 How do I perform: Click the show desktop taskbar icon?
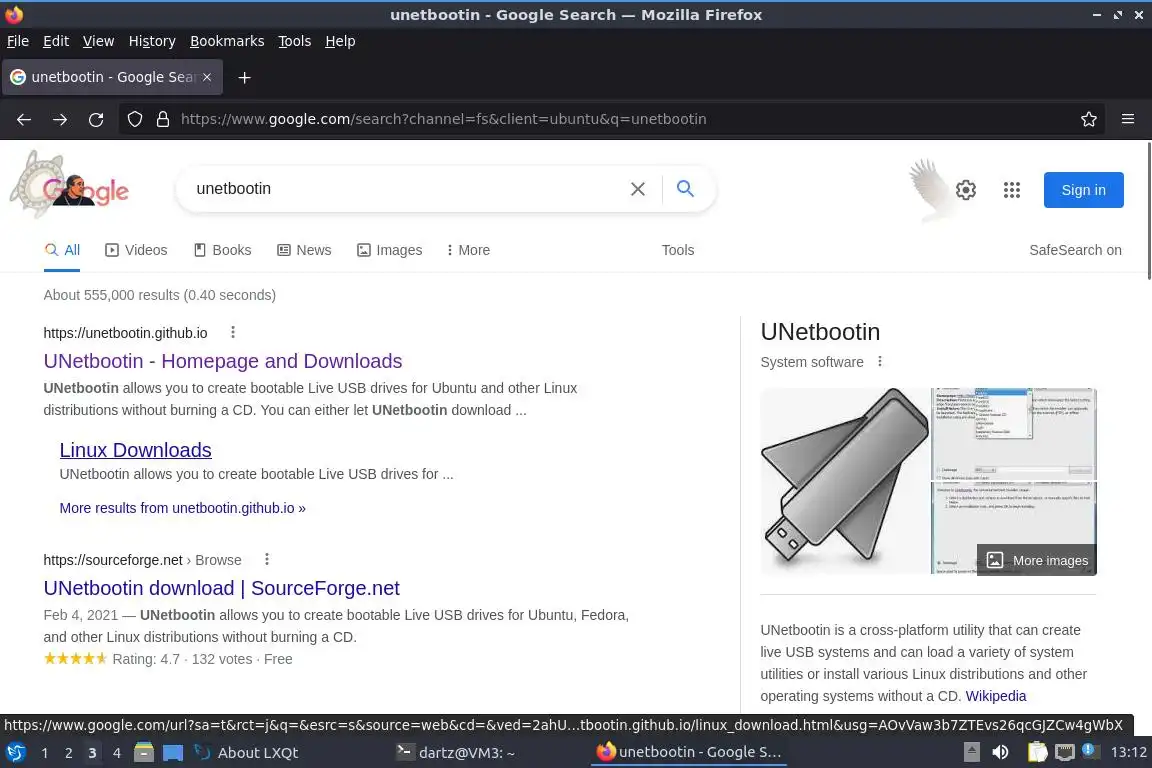pyautogui.click(x=173, y=753)
